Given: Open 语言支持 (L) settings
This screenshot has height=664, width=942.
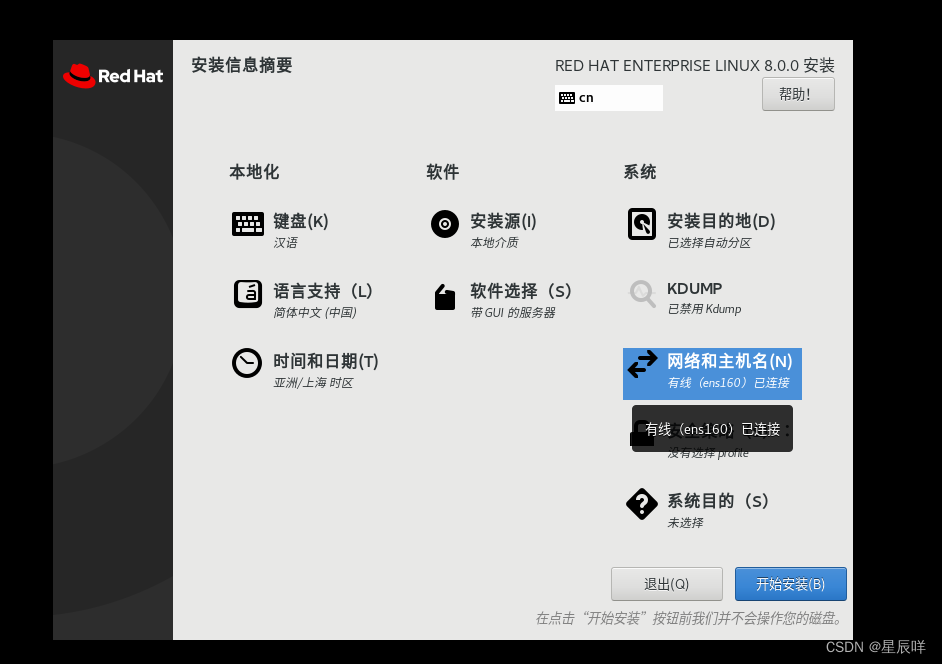Looking at the screenshot, I should [x=323, y=291].
